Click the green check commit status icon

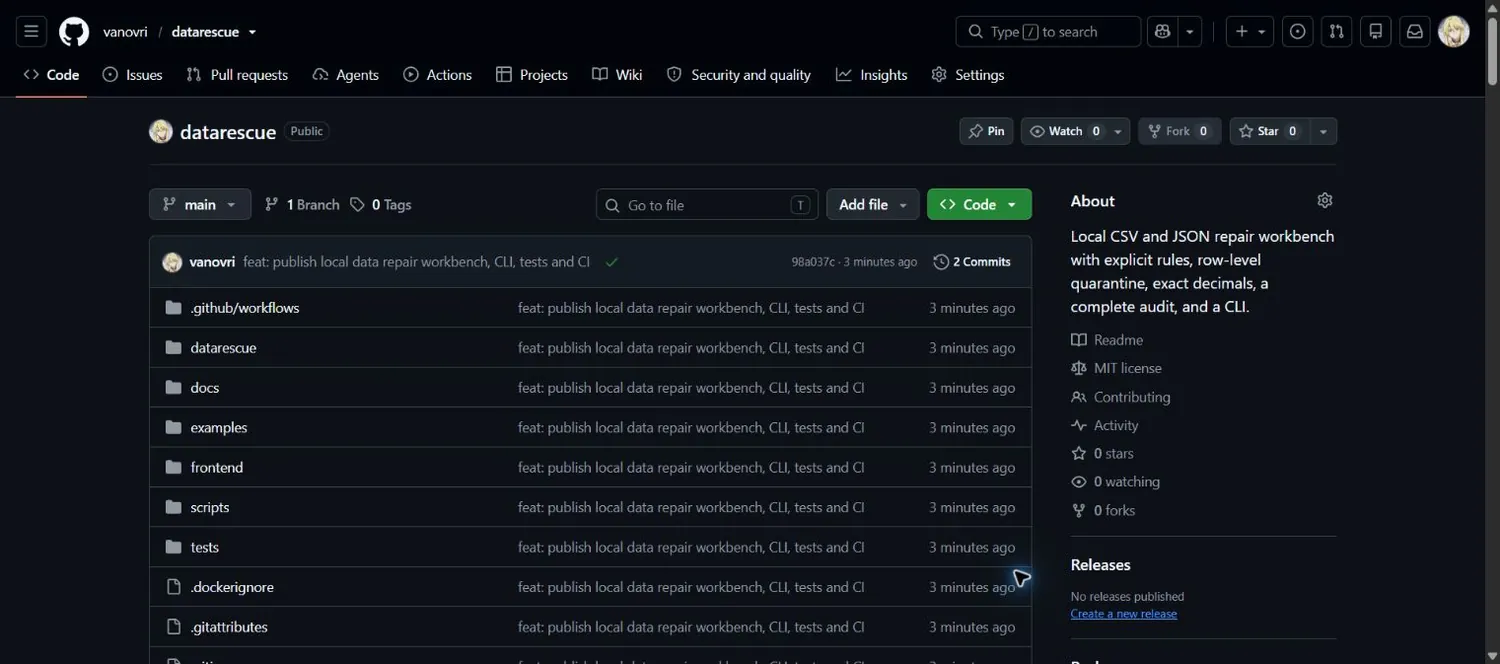tap(611, 262)
